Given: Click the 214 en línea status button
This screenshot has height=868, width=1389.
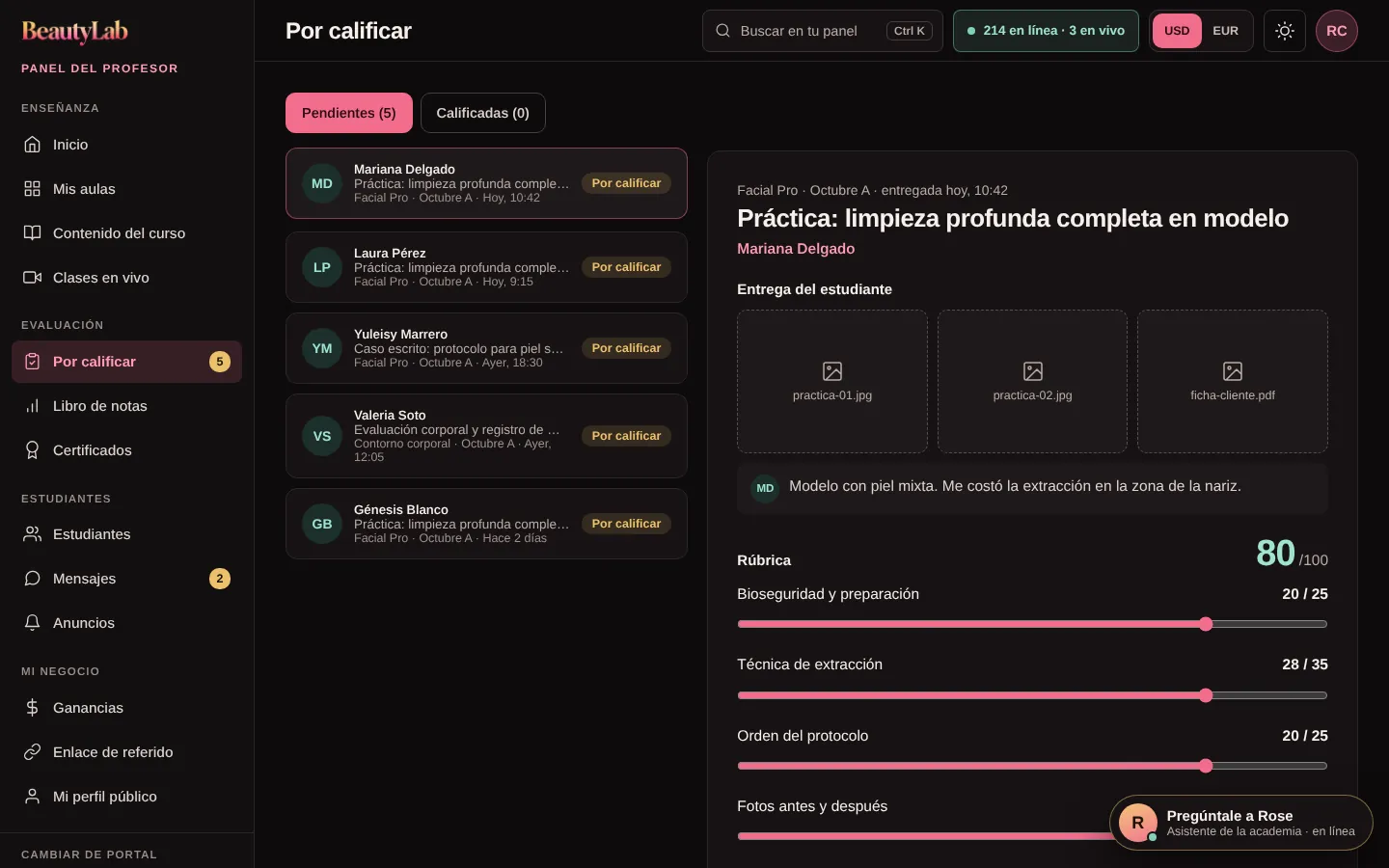Looking at the screenshot, I should point(1046,31).
